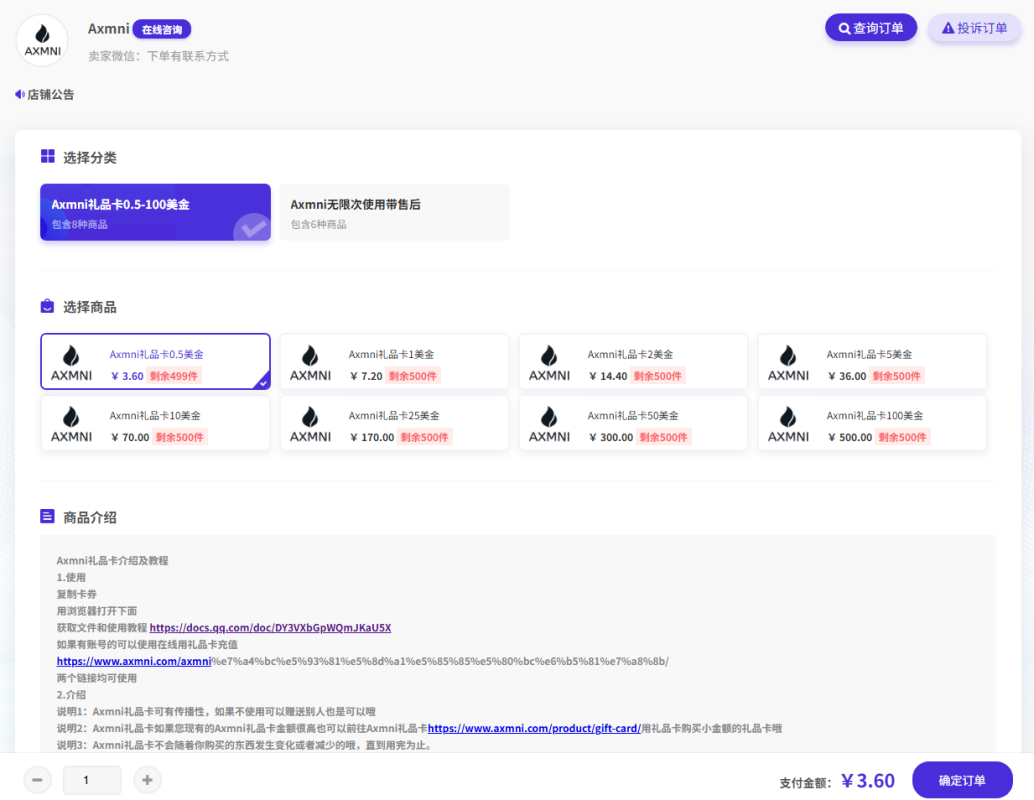Choose the Axmni礼品卡1美金 product

coord(394,361)
